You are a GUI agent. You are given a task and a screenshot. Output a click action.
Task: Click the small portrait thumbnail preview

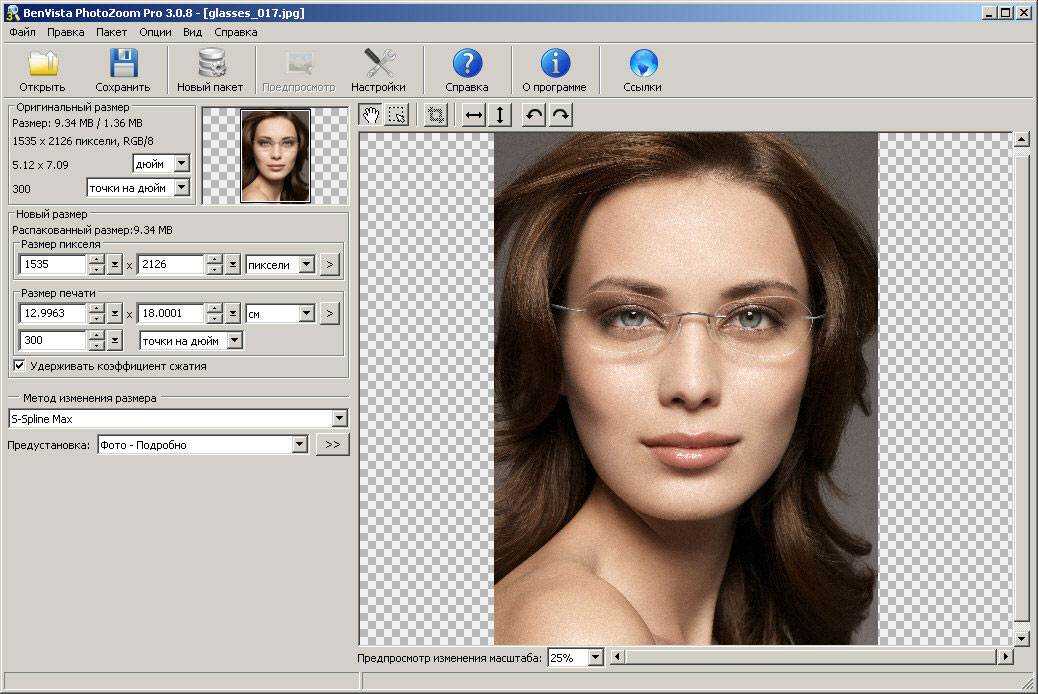click(x=275, y=156)
